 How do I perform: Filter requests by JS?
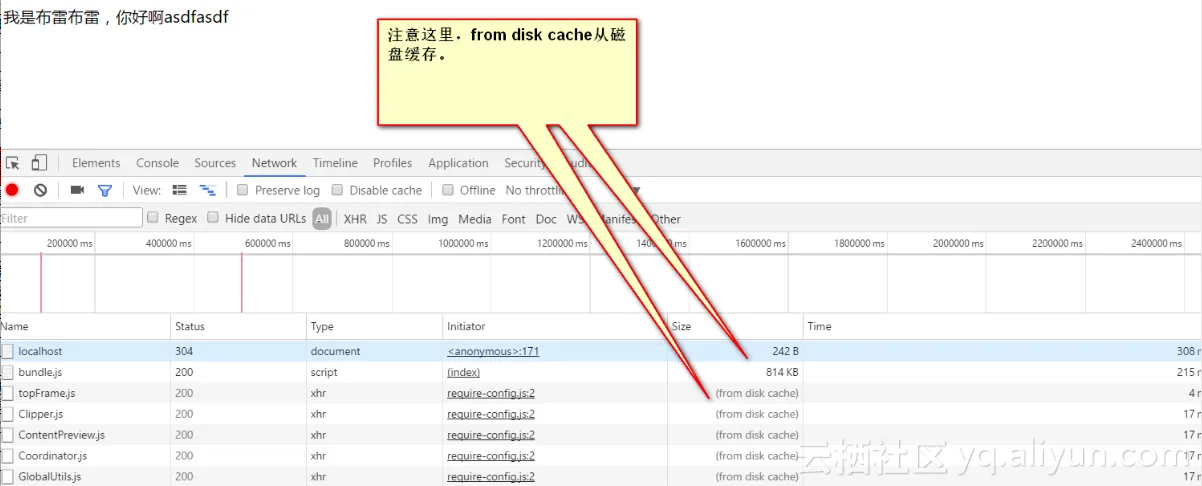[382, 219]
